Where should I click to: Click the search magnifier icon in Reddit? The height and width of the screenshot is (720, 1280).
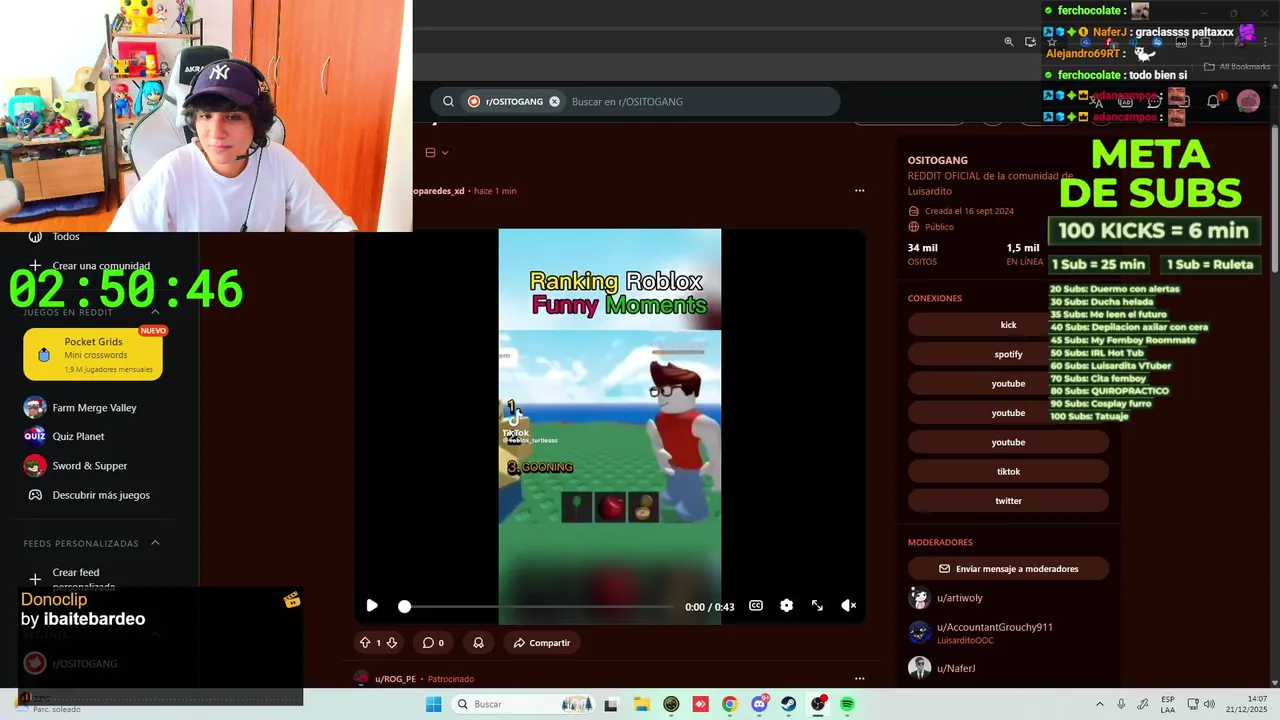[x=449, y=101]
